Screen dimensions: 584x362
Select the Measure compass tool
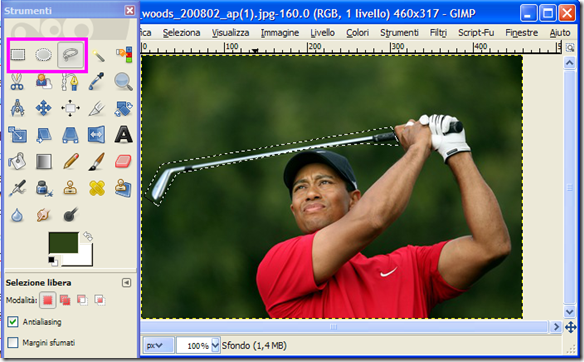17,108
